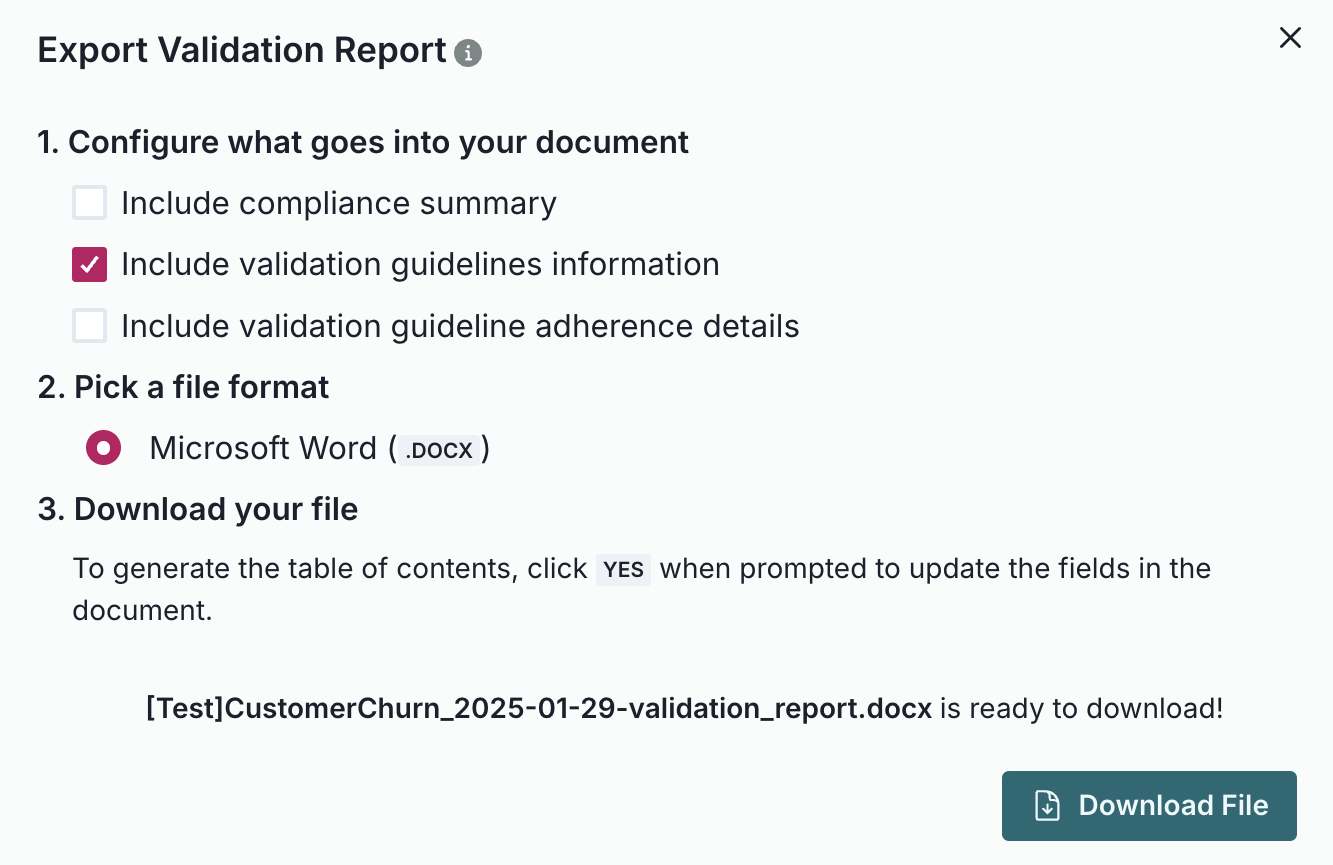The image size is (1333, 865).
Task: Click the 'Include validation guidelines information' label
Action: coord(420,265)
